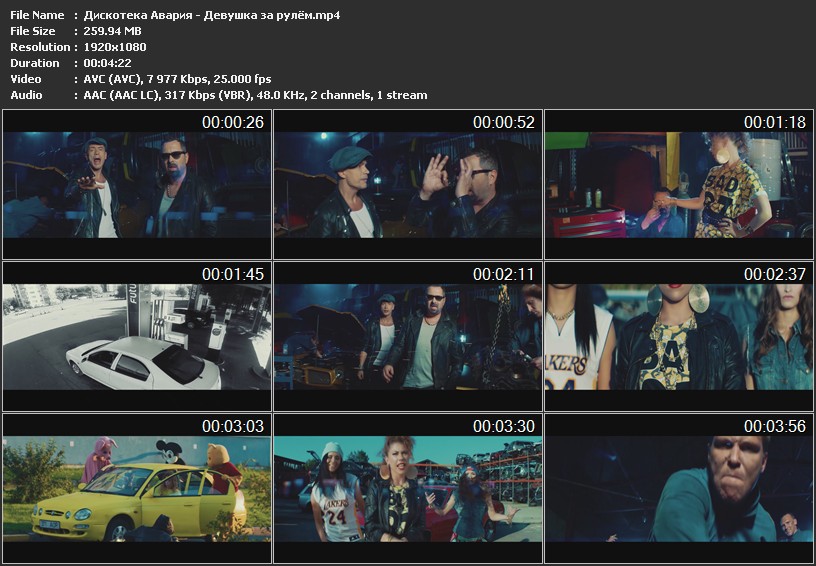
Task: Click the 00:00:26 timestamp label
Action: click(x=232, y=122)
